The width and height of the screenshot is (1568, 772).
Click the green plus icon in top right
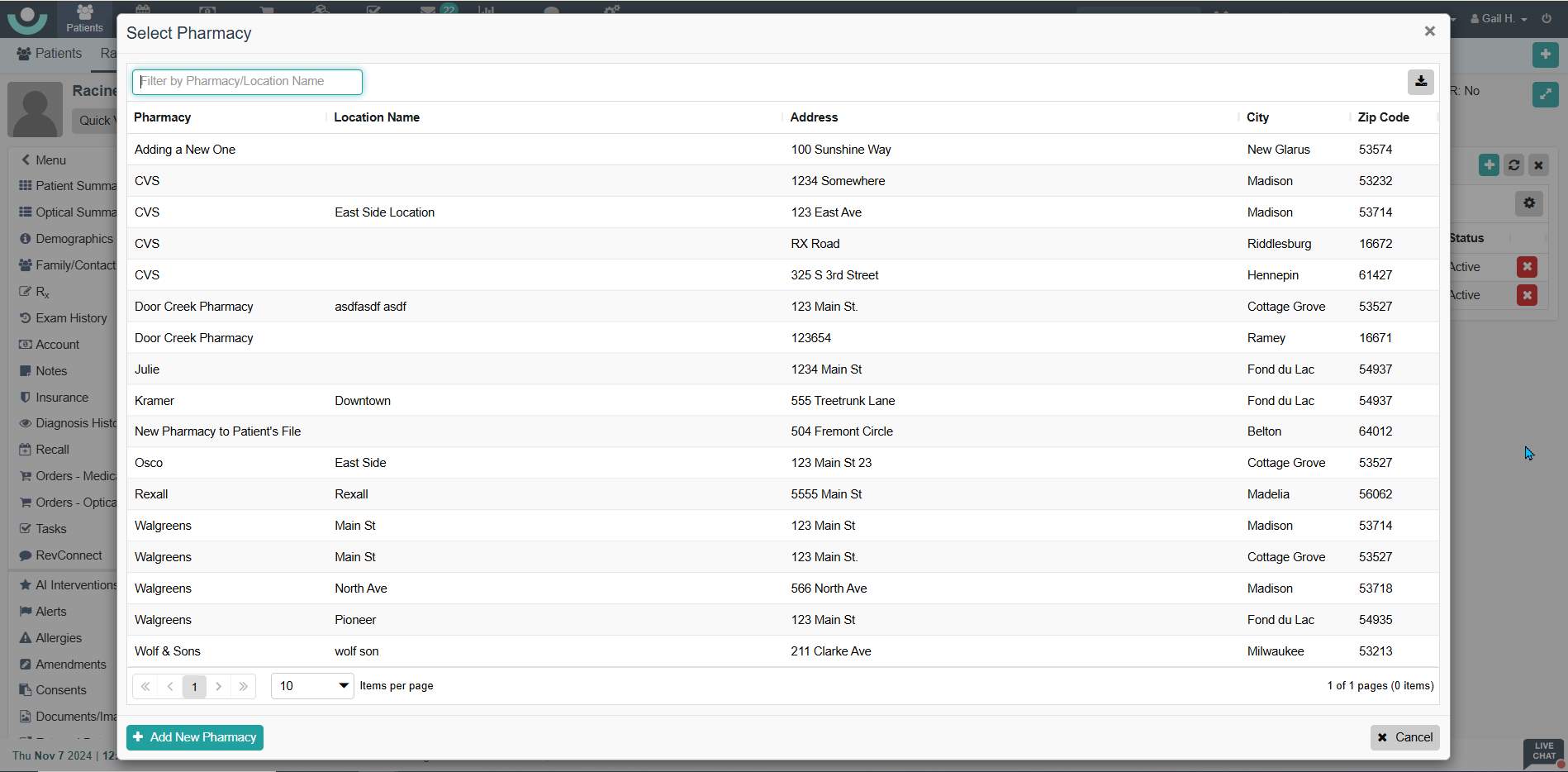pyautogui.click(x=1545, y=55)
